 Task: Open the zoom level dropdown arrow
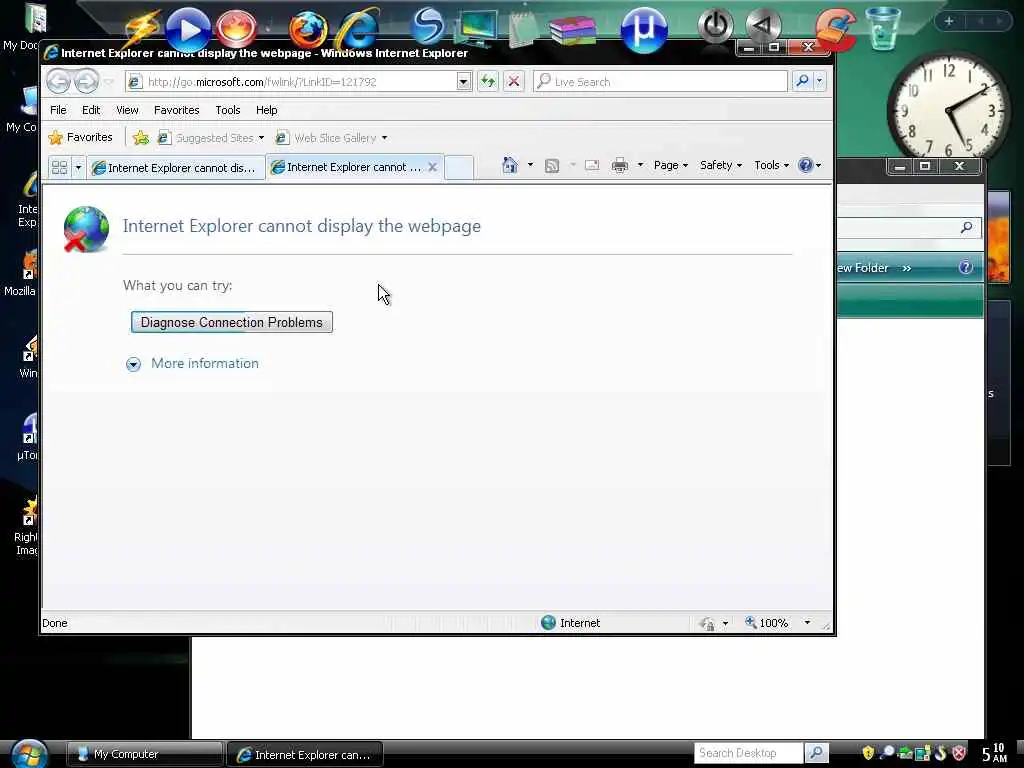(807, 623)
